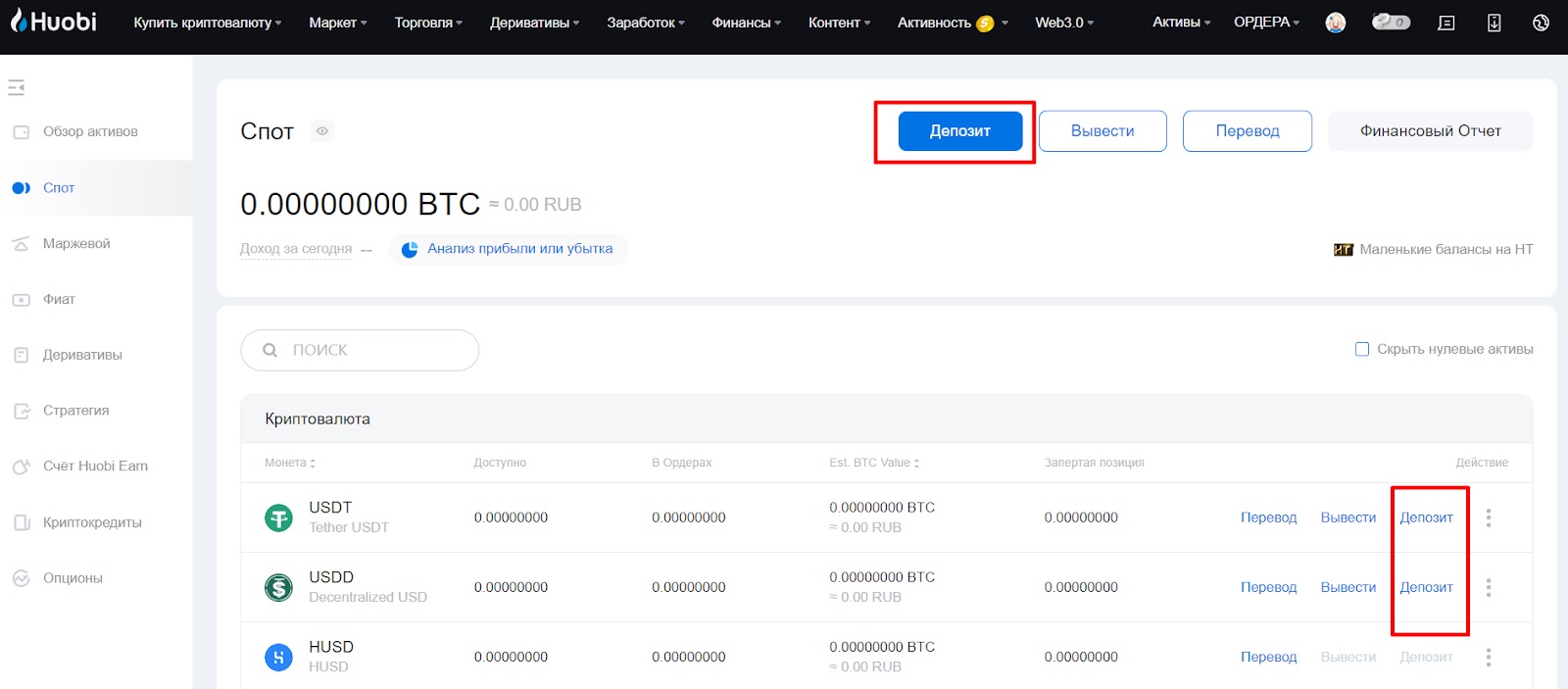Click Перевод in the USDT row
Viewport: 1568px width, 689px height.
click(x=1269, y=517)
